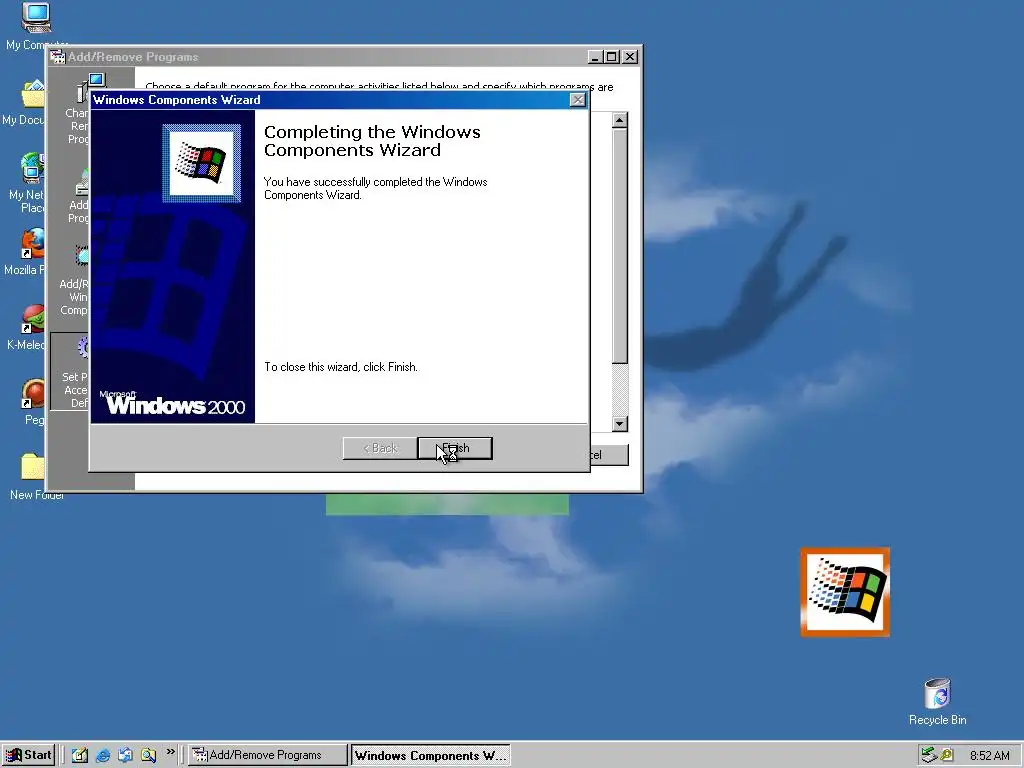Launch Outlook Express from quick launch

(x=125, y=755)
